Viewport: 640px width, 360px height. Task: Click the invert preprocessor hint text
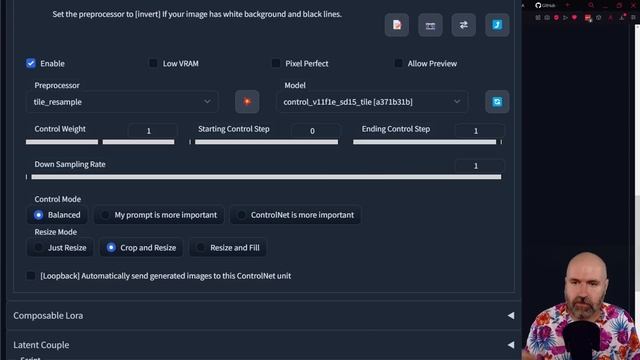coord(197,14)
